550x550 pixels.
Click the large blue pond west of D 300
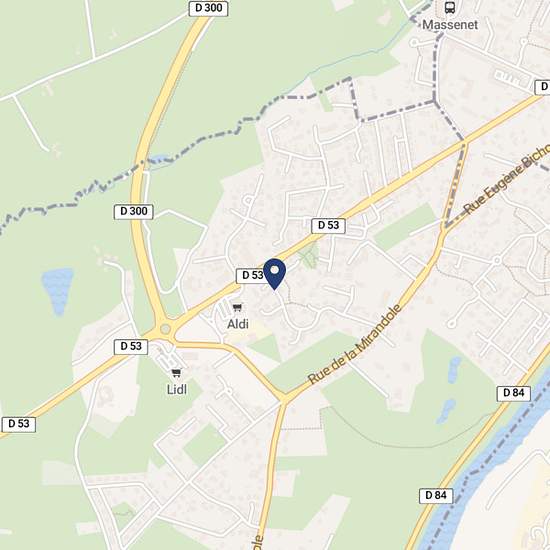tap(57, 291)
